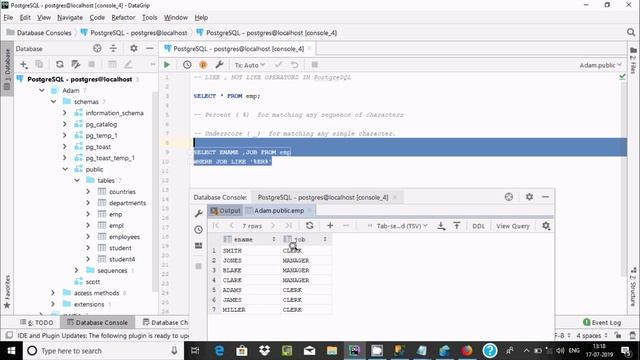Click the orange explain plan icon
Viewport: 640px width, 360px height.
(x=203, y=64)
